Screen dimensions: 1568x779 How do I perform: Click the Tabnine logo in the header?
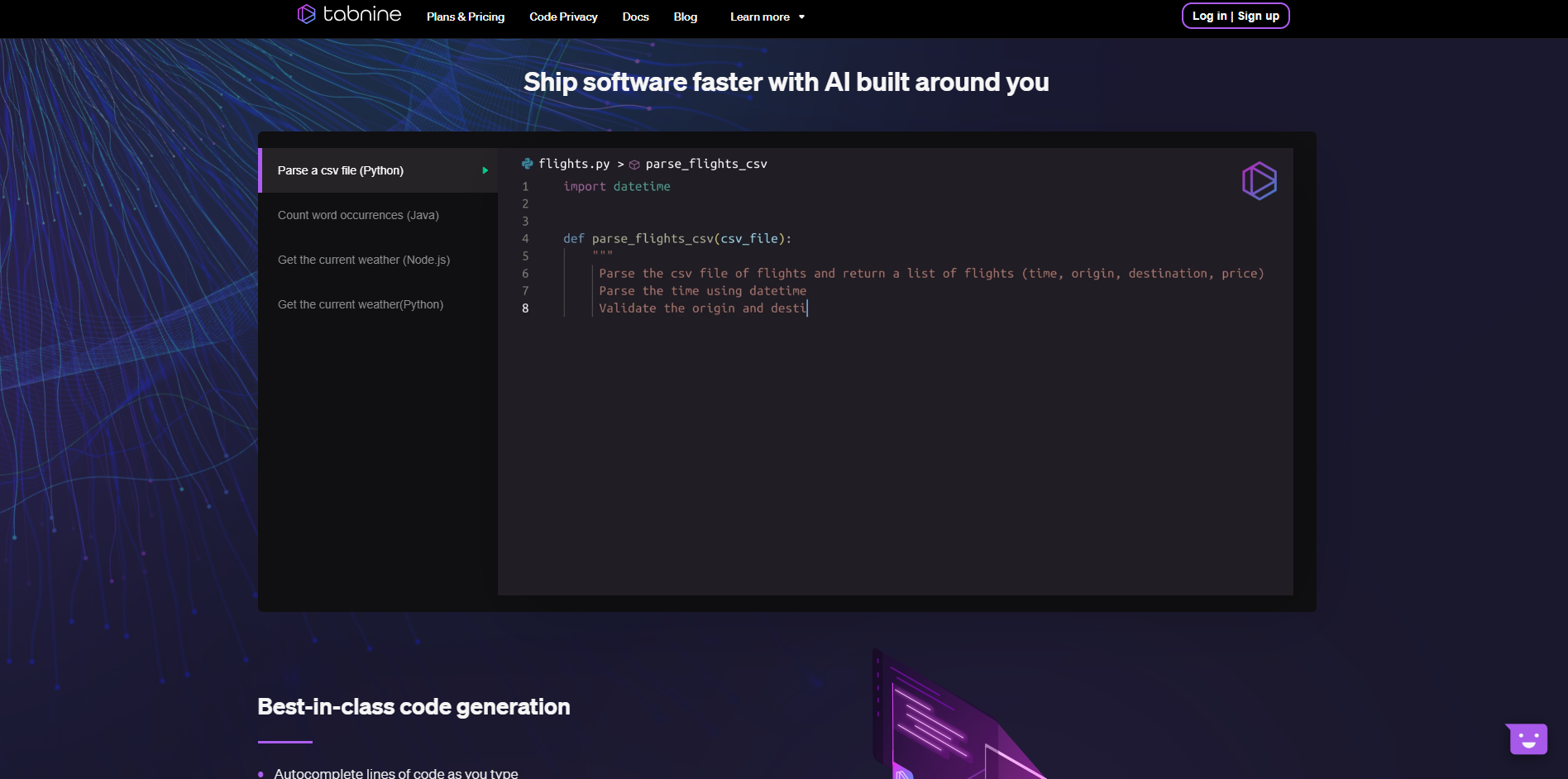pyautogui.click(x=349, y=15)
